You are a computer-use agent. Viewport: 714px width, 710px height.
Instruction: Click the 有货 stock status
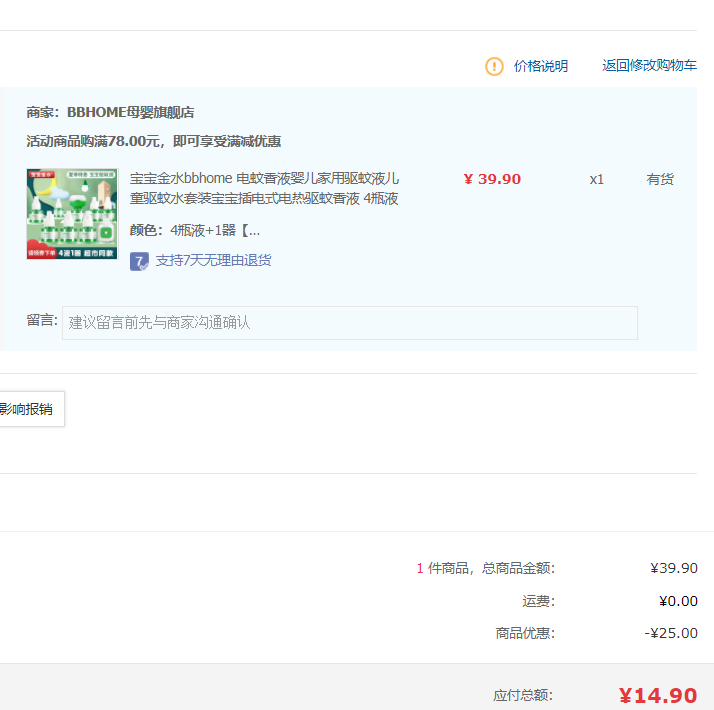[660, 179]
